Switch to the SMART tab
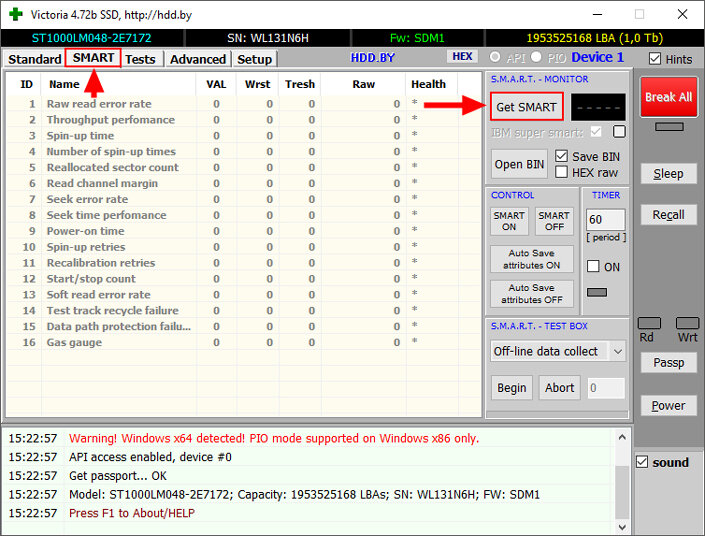The width and height of the screenshot is (705, 536). [x=93, y=58]
